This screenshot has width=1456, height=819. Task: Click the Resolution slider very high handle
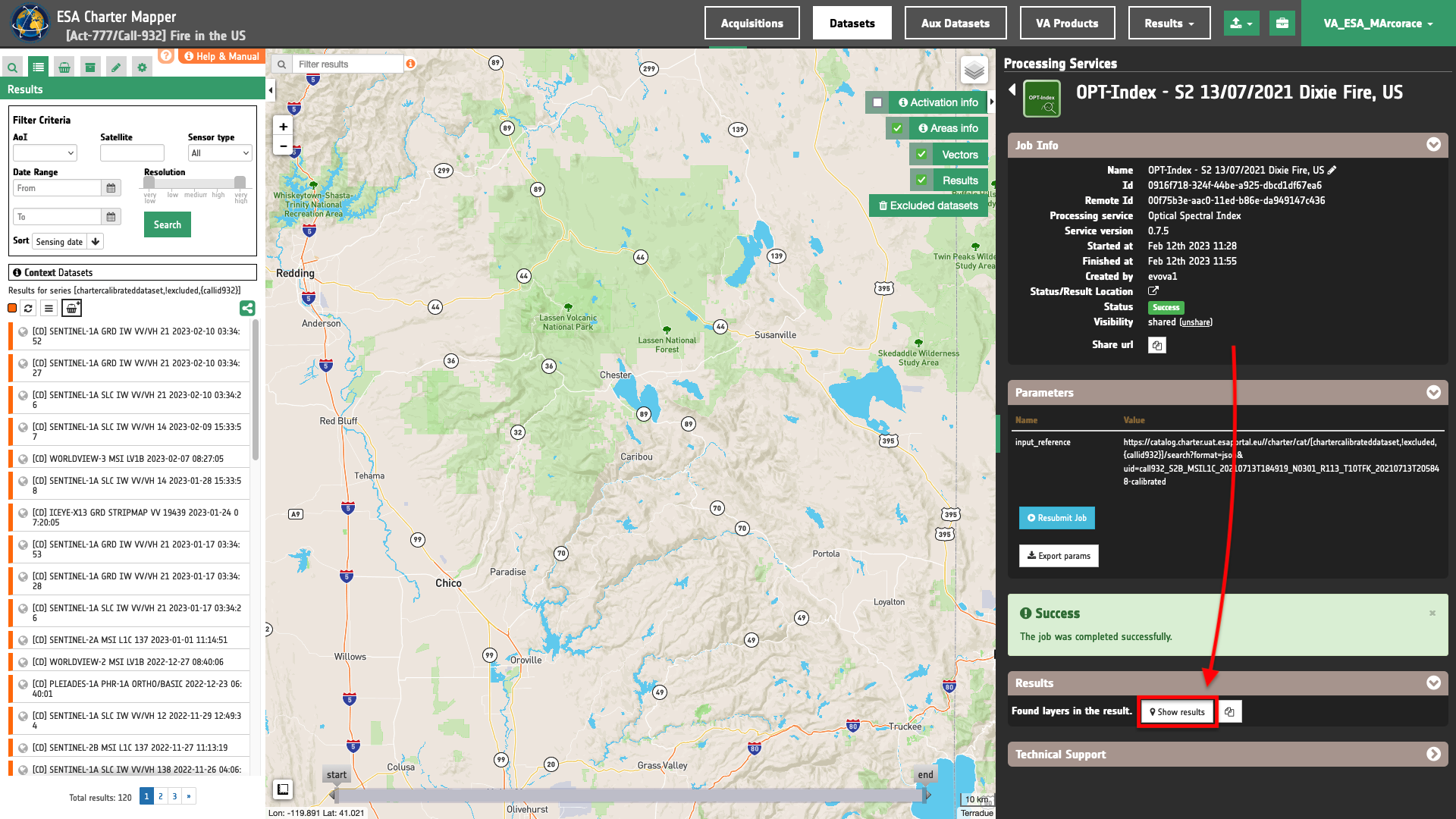click(x=240, y=183)
